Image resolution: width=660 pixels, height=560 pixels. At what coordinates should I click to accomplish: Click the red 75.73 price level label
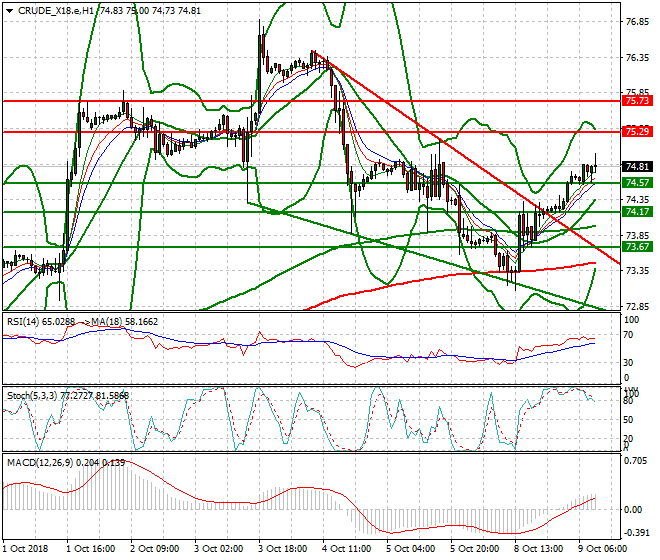point(637,101)
